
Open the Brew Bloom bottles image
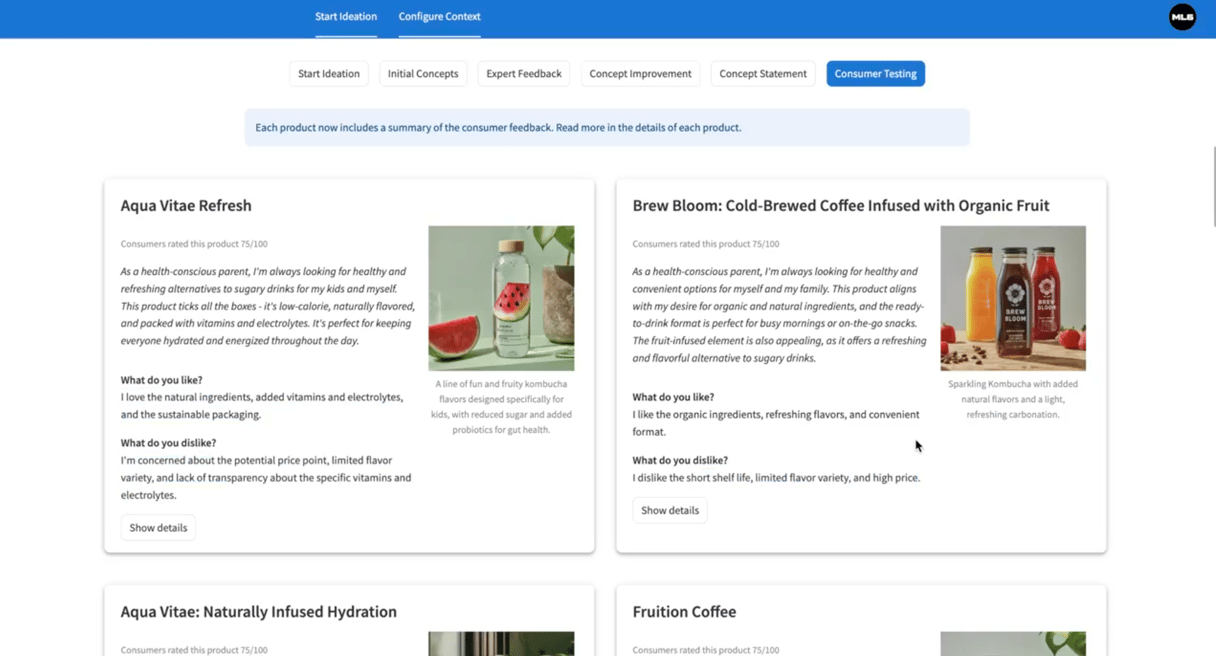coord(1012,298)
